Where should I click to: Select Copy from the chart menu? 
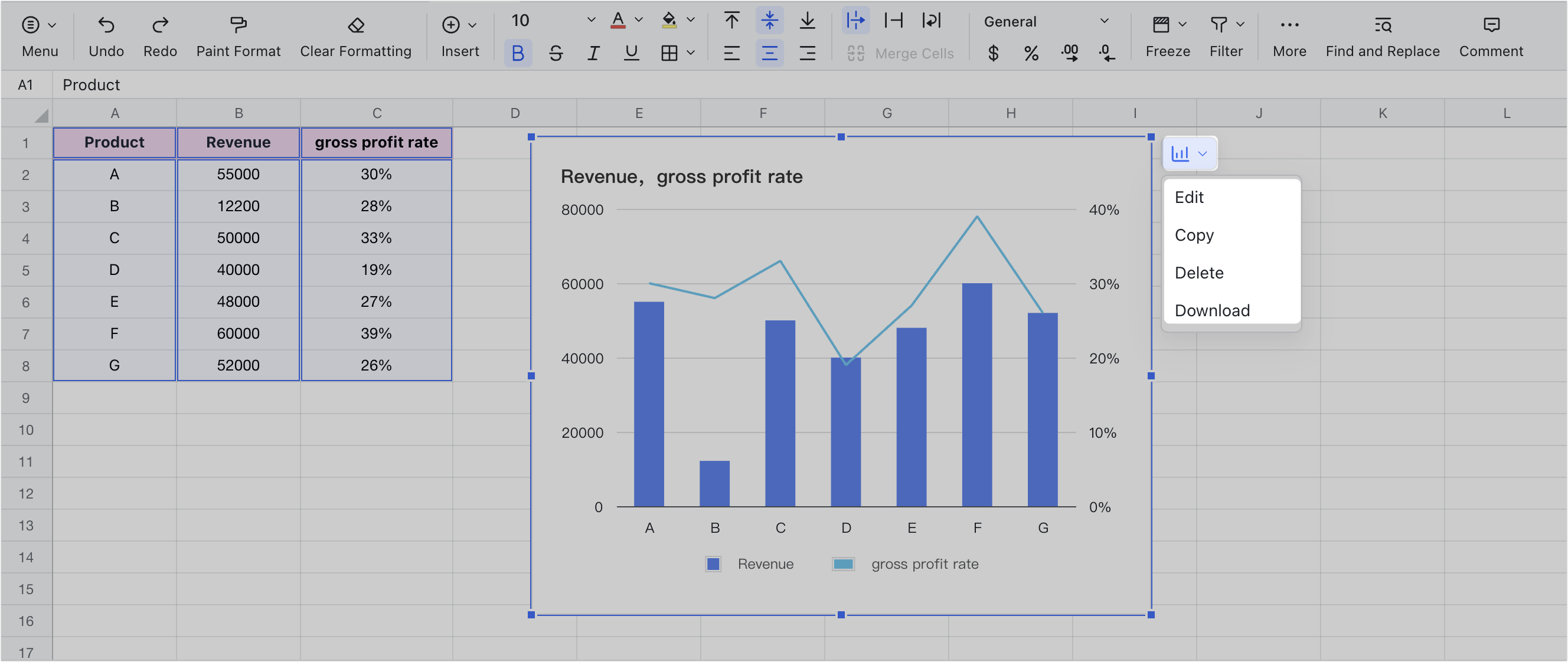tap(1194, 235)
